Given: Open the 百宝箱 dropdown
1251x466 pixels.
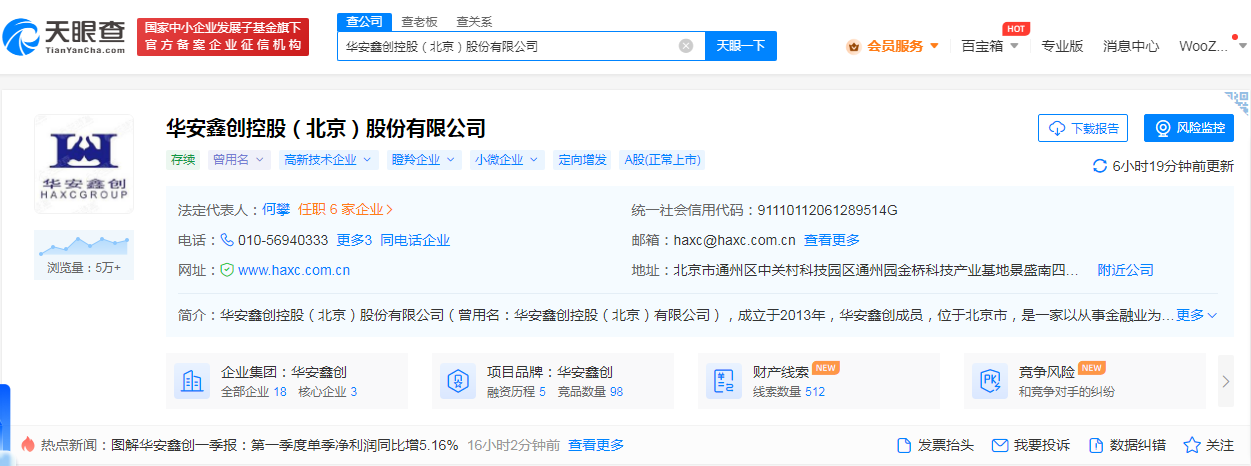Looking at the screenshot, I should tap(990, 46).
